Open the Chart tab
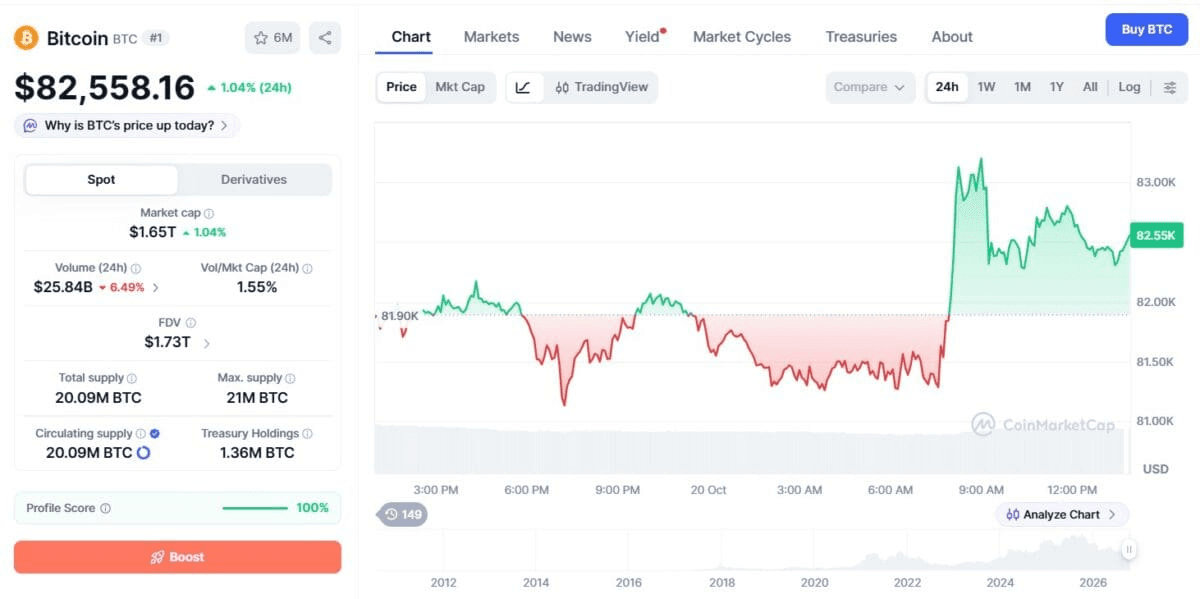Screen dimensions: 1200x599 [x=411, y=37]
